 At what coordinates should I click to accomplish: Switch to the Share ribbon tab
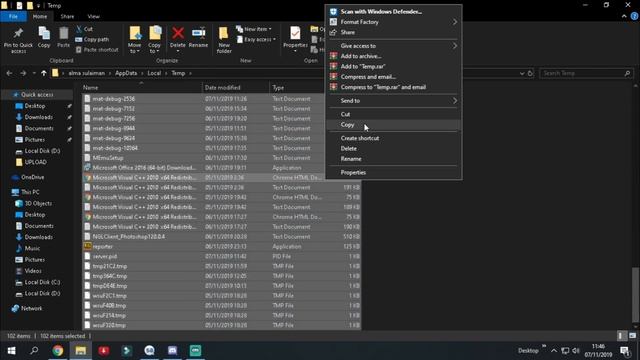(67, 16)
